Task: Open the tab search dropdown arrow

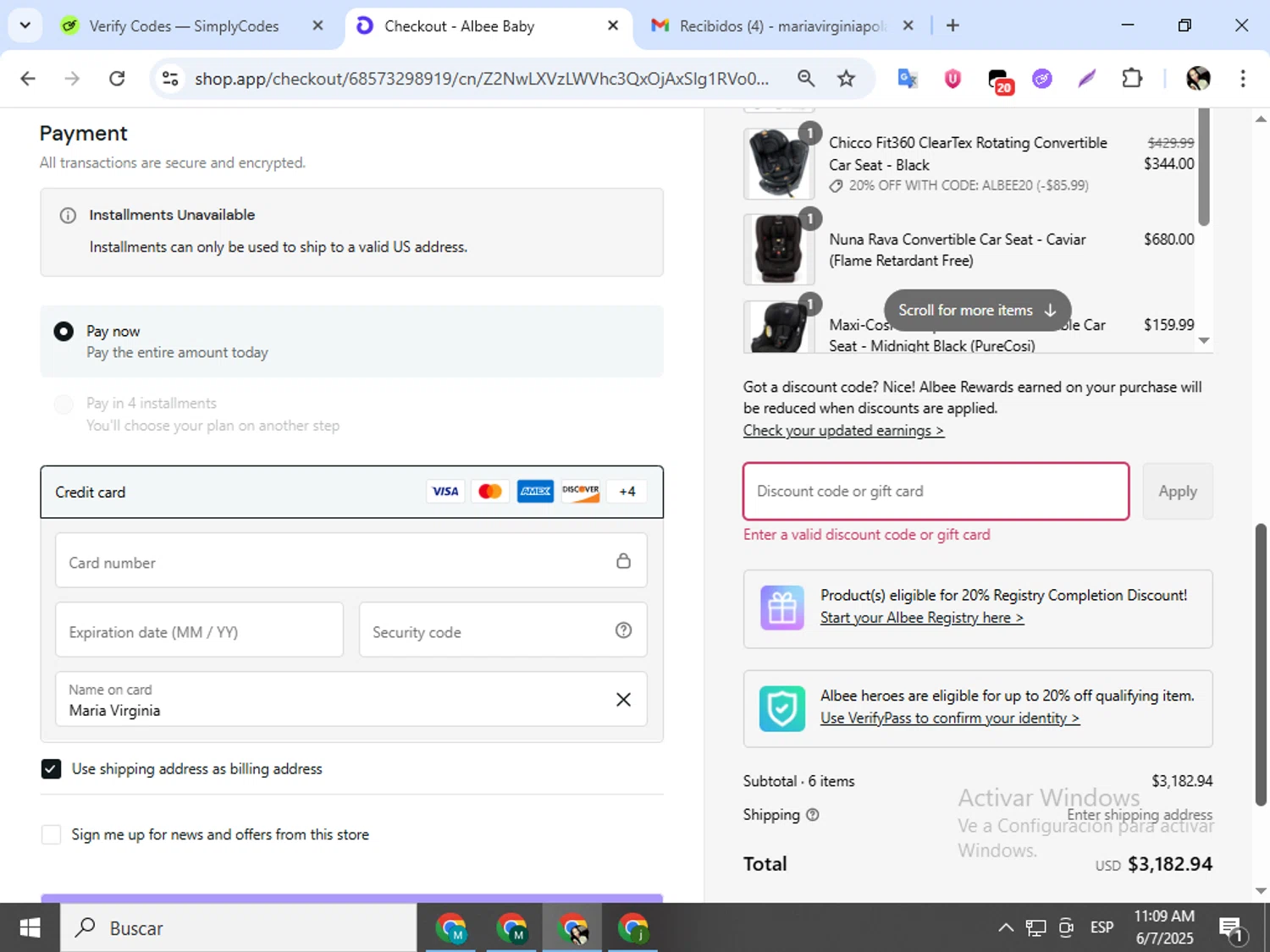Action: [25, 25]
